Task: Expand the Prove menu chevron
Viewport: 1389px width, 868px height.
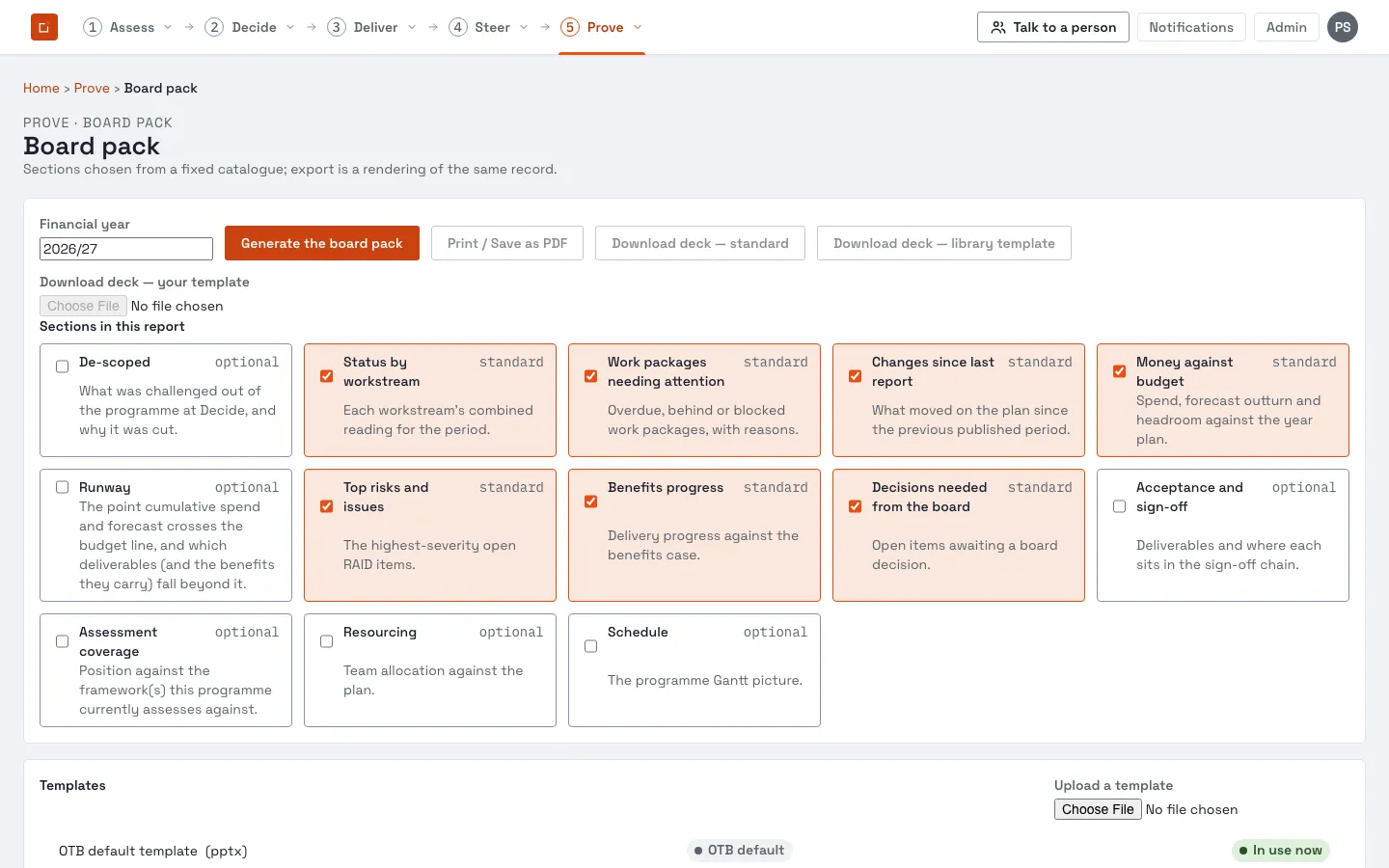Action: 638,27
